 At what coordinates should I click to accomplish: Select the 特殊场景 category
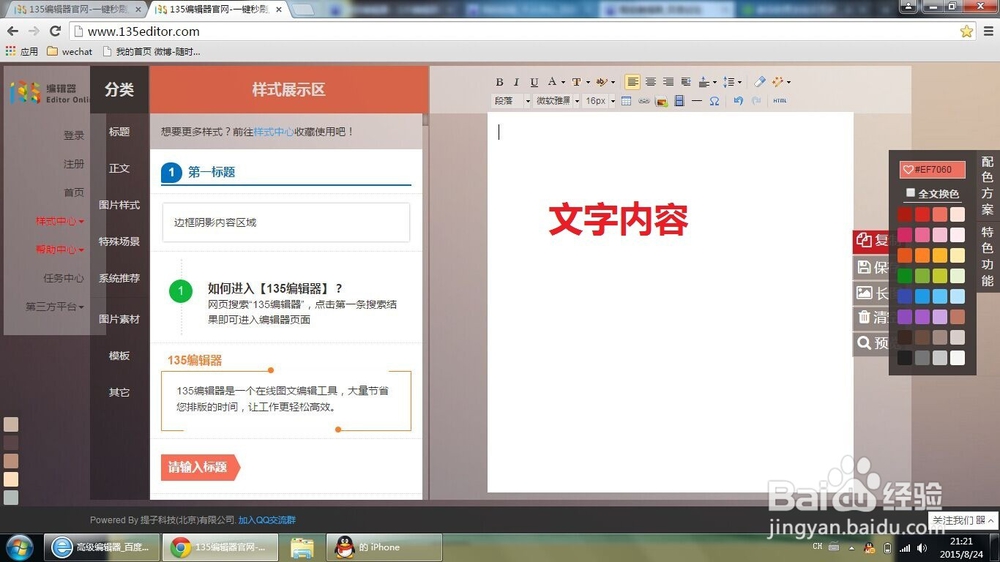[119, 242]
